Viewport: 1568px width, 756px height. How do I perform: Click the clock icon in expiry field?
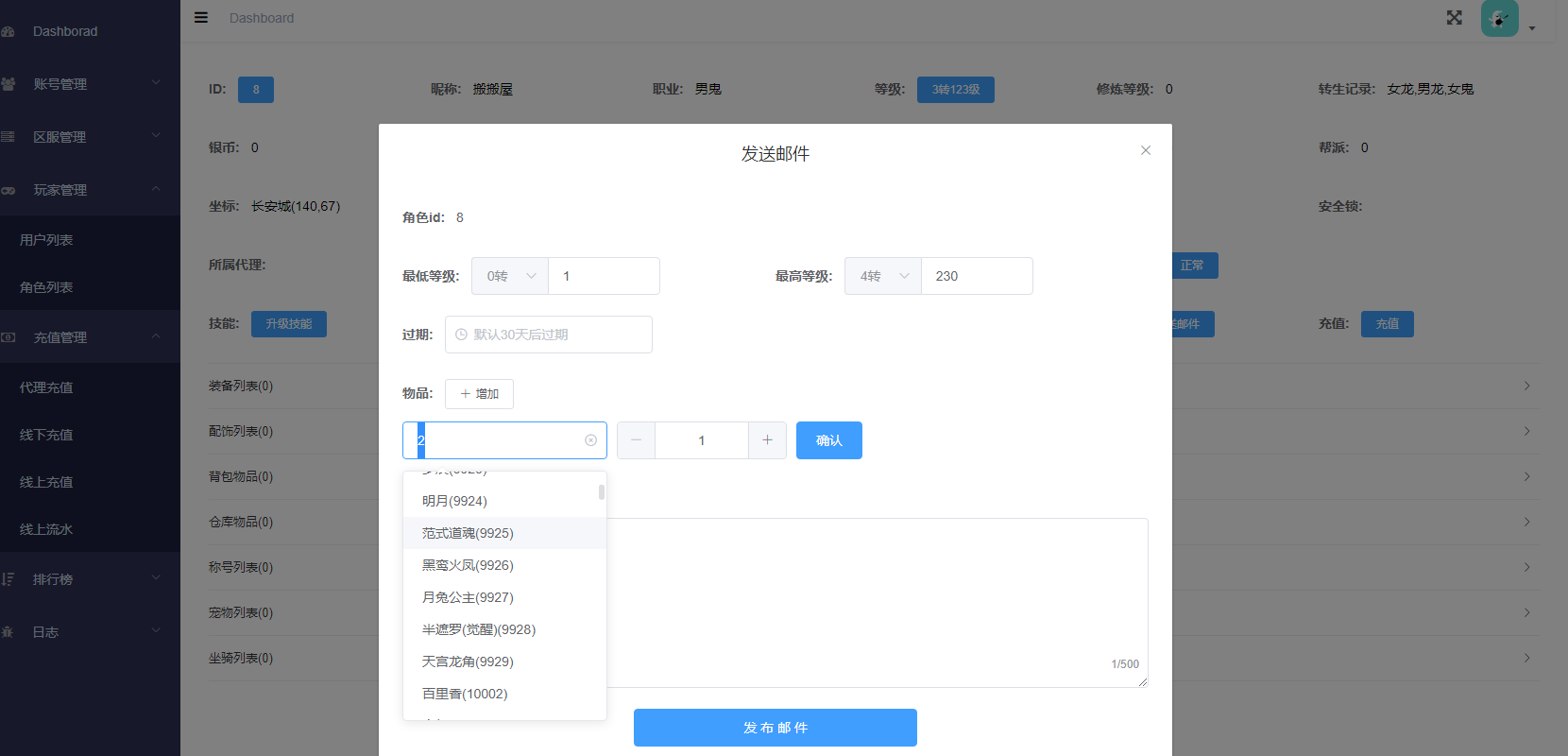[x=462, y=335]
